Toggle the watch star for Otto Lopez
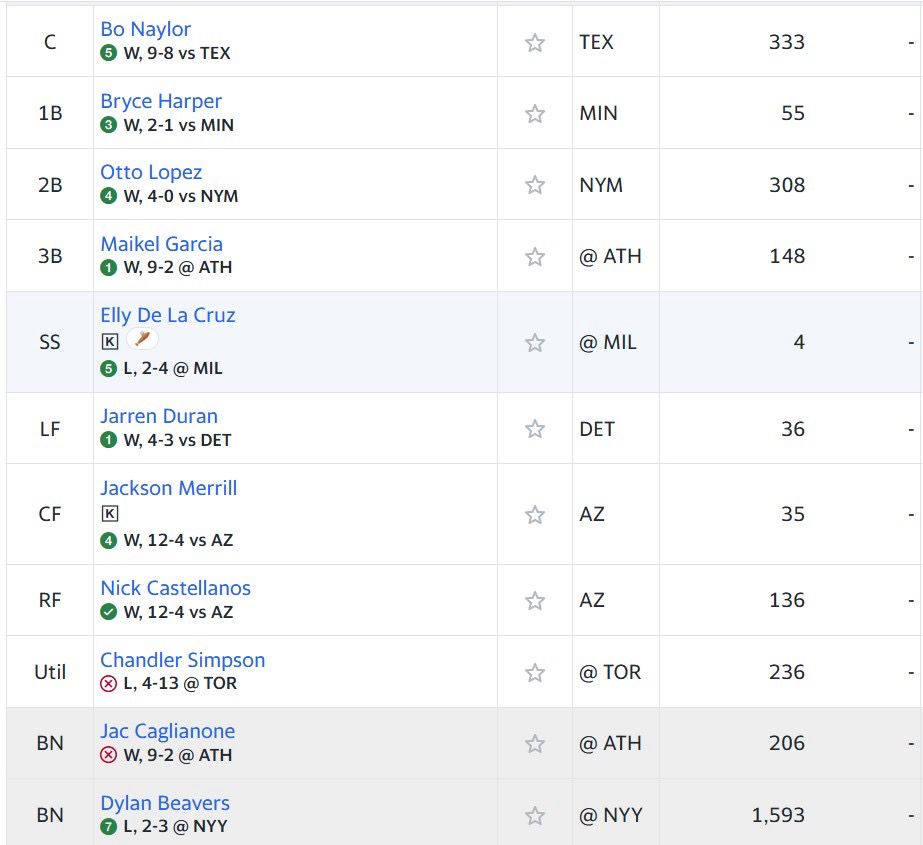 click(x=535, y=185)
